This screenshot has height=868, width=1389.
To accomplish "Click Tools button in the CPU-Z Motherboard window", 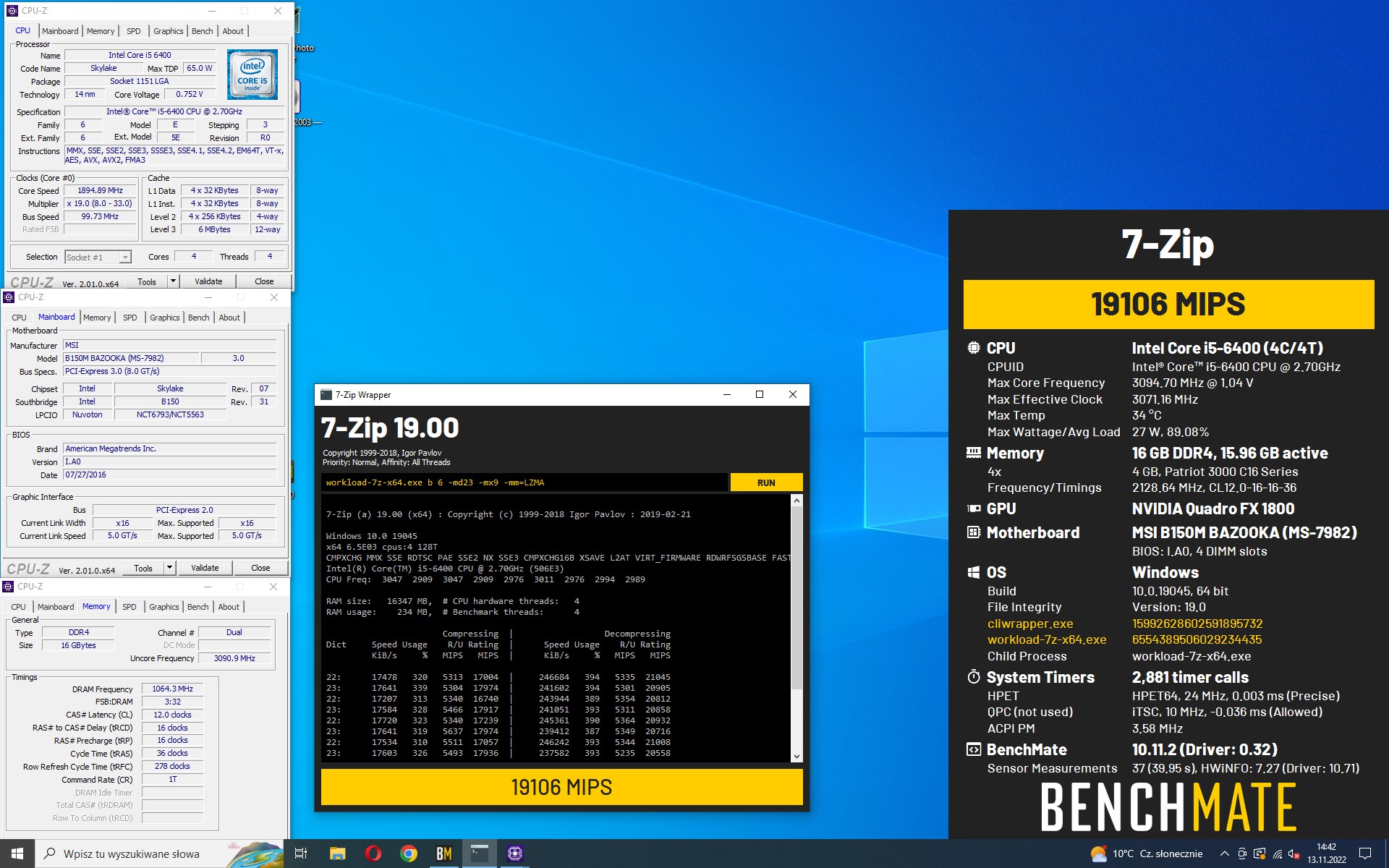I will point(143,568).
